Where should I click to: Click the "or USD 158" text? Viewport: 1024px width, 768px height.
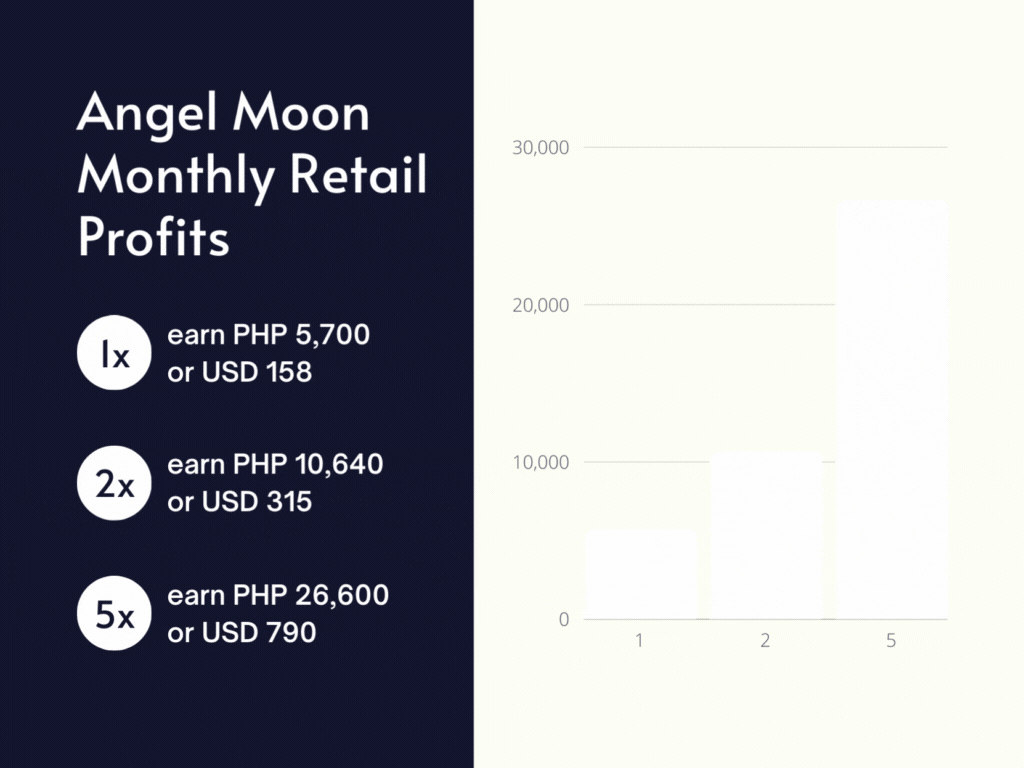(x=240, y=372)
